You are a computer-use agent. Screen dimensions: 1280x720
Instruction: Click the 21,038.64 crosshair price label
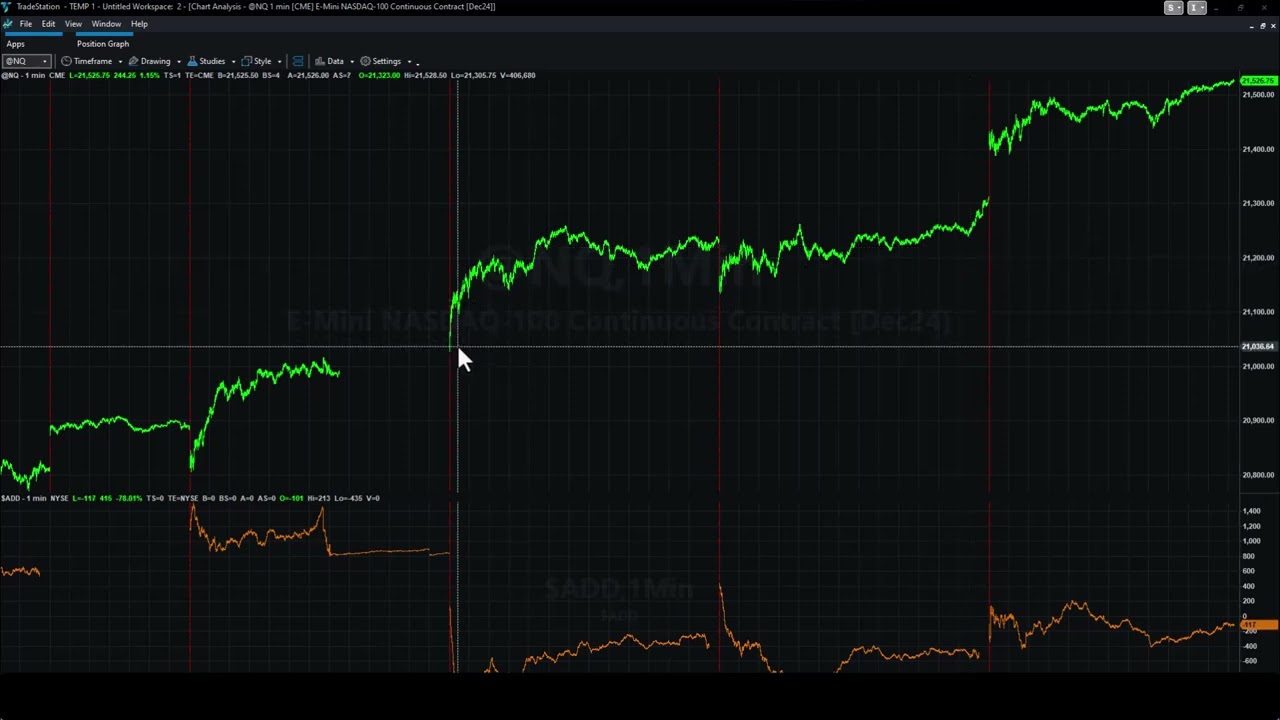(1258, 347)
